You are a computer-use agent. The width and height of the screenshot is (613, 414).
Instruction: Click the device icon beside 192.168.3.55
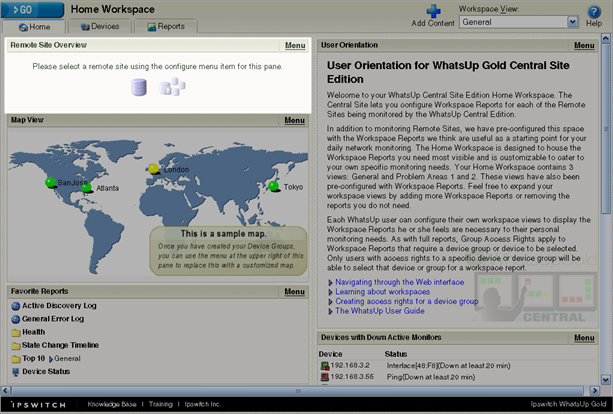pos(324,377)
